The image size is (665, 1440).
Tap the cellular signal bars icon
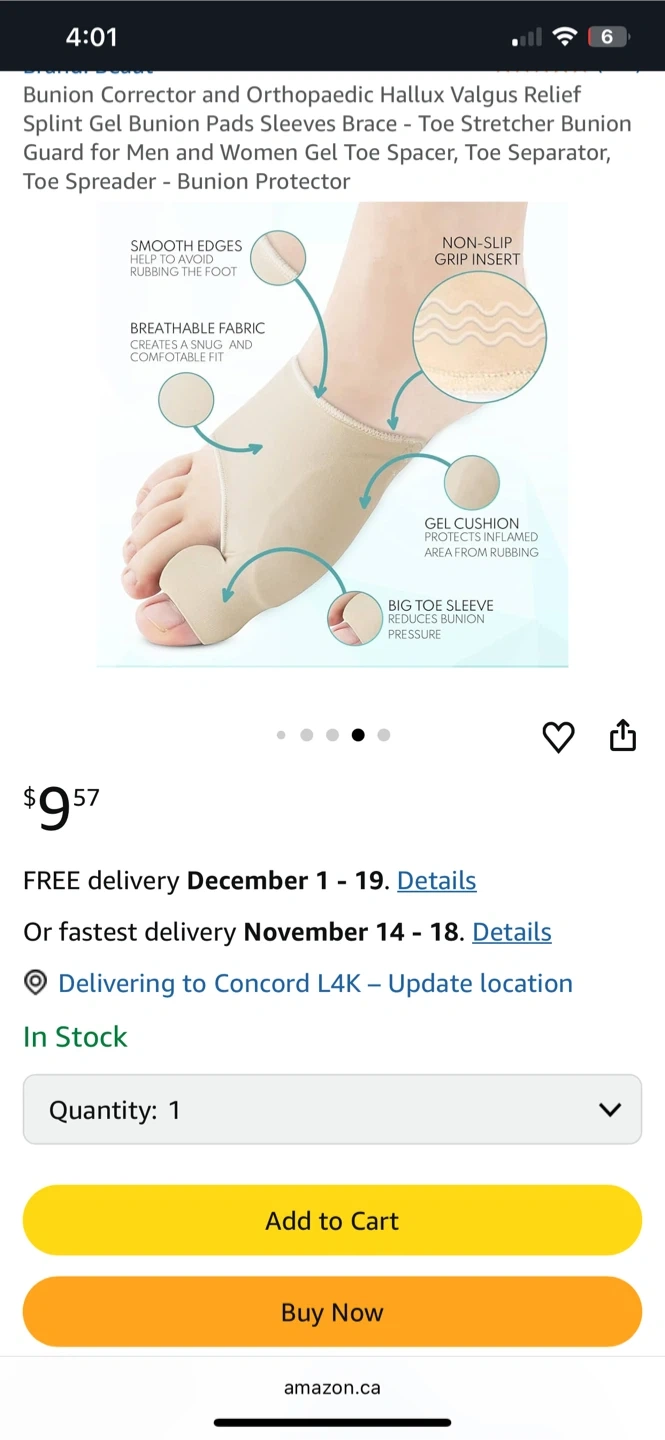coord(527,38)
